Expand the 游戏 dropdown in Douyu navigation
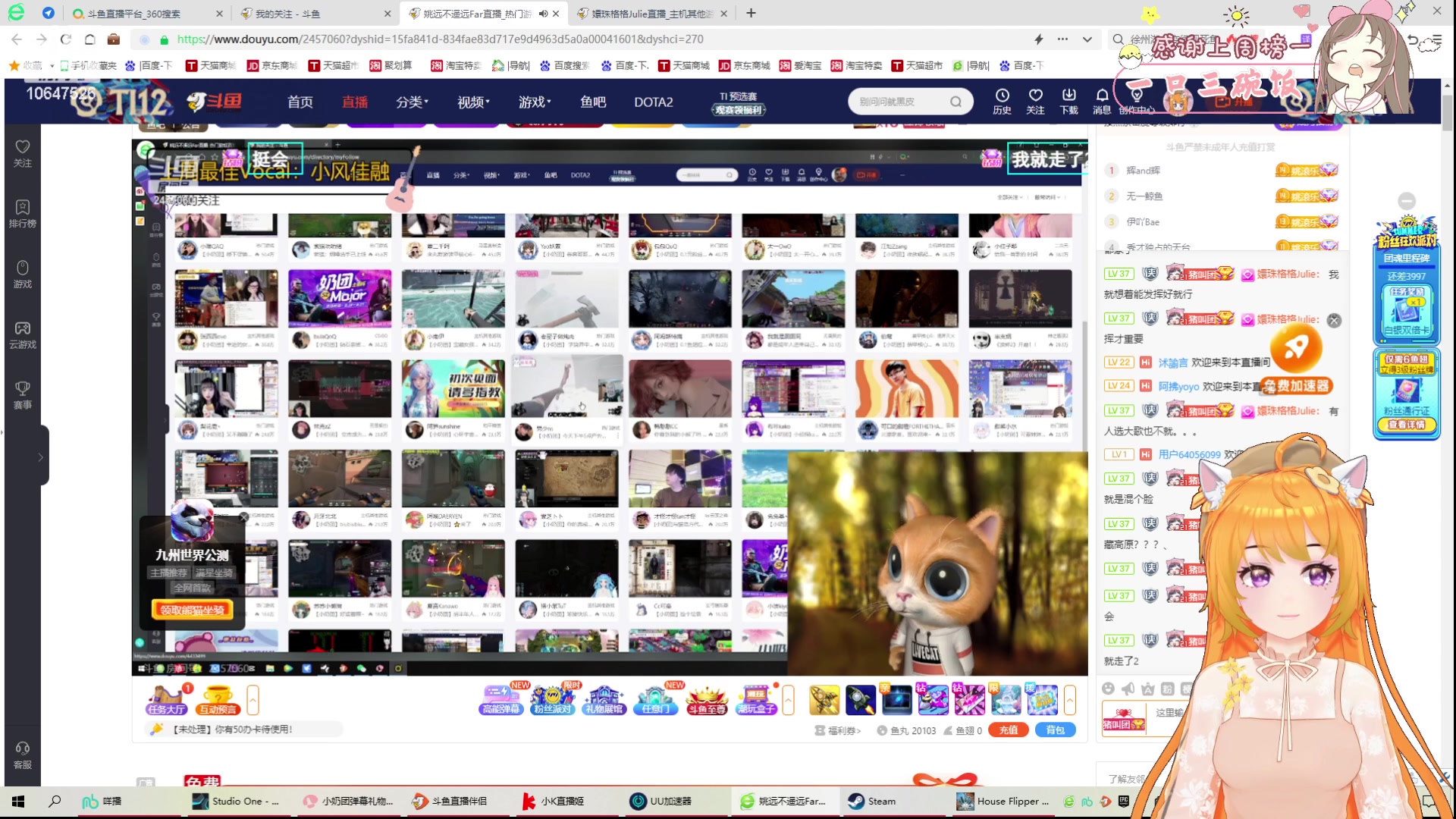1456x819 pixels. coord(535,102)
